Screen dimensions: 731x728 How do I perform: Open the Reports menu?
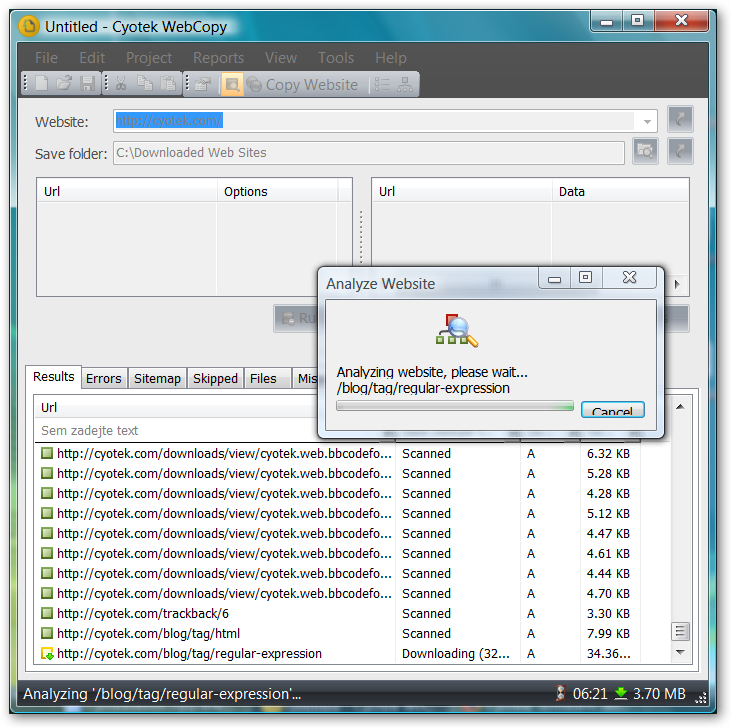(218, 58)
